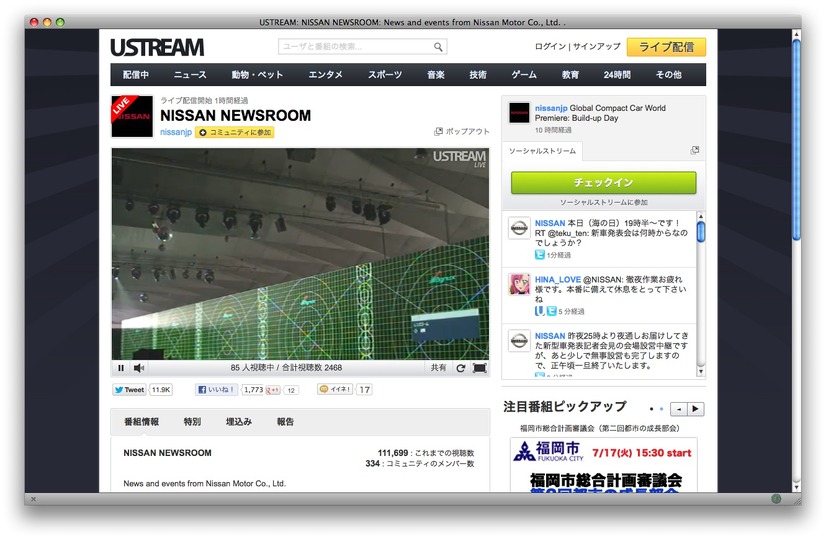Select the ソーシャルストリーム tab
The width and height of the screenshot is (826, 539).
pyautogui.click(x=542, y=151)
